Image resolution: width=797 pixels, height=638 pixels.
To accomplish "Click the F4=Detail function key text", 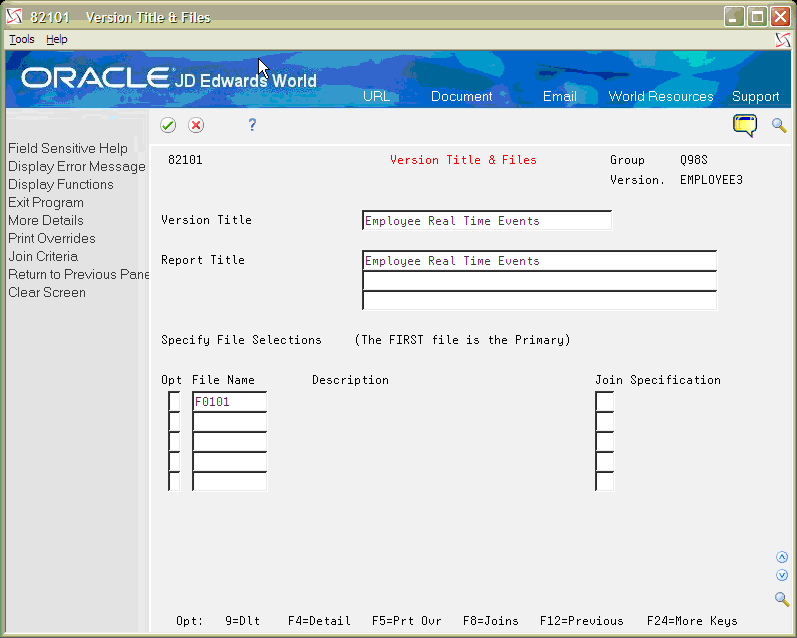I will 319,621.
